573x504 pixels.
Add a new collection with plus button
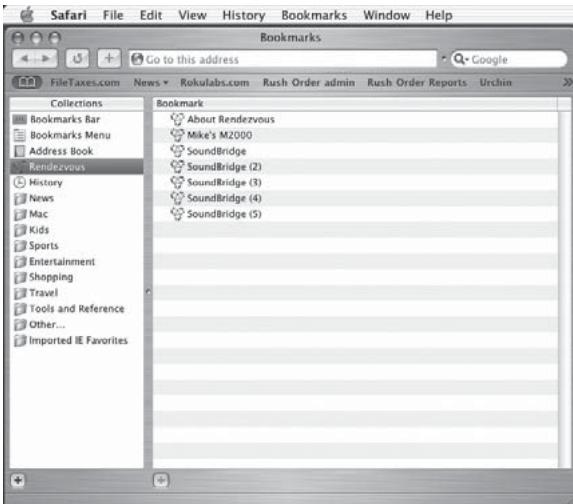click(18, 480)
